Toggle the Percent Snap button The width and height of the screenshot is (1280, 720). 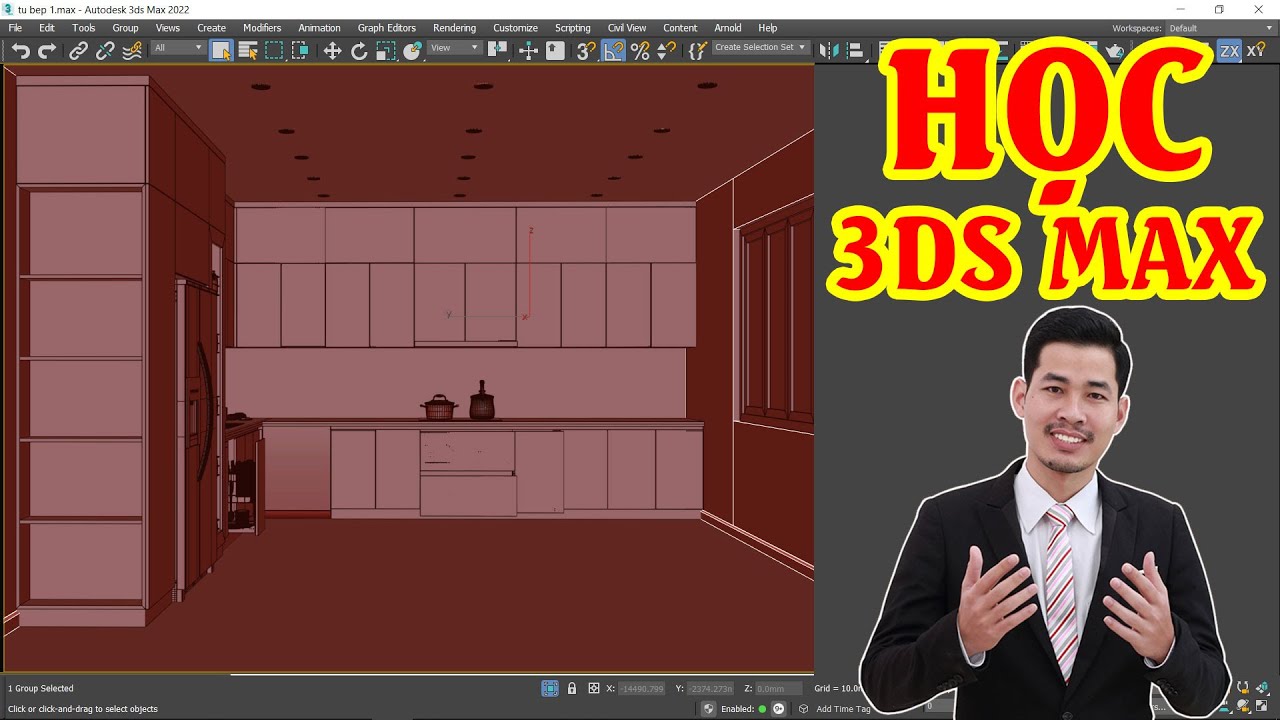pos(640,51)
